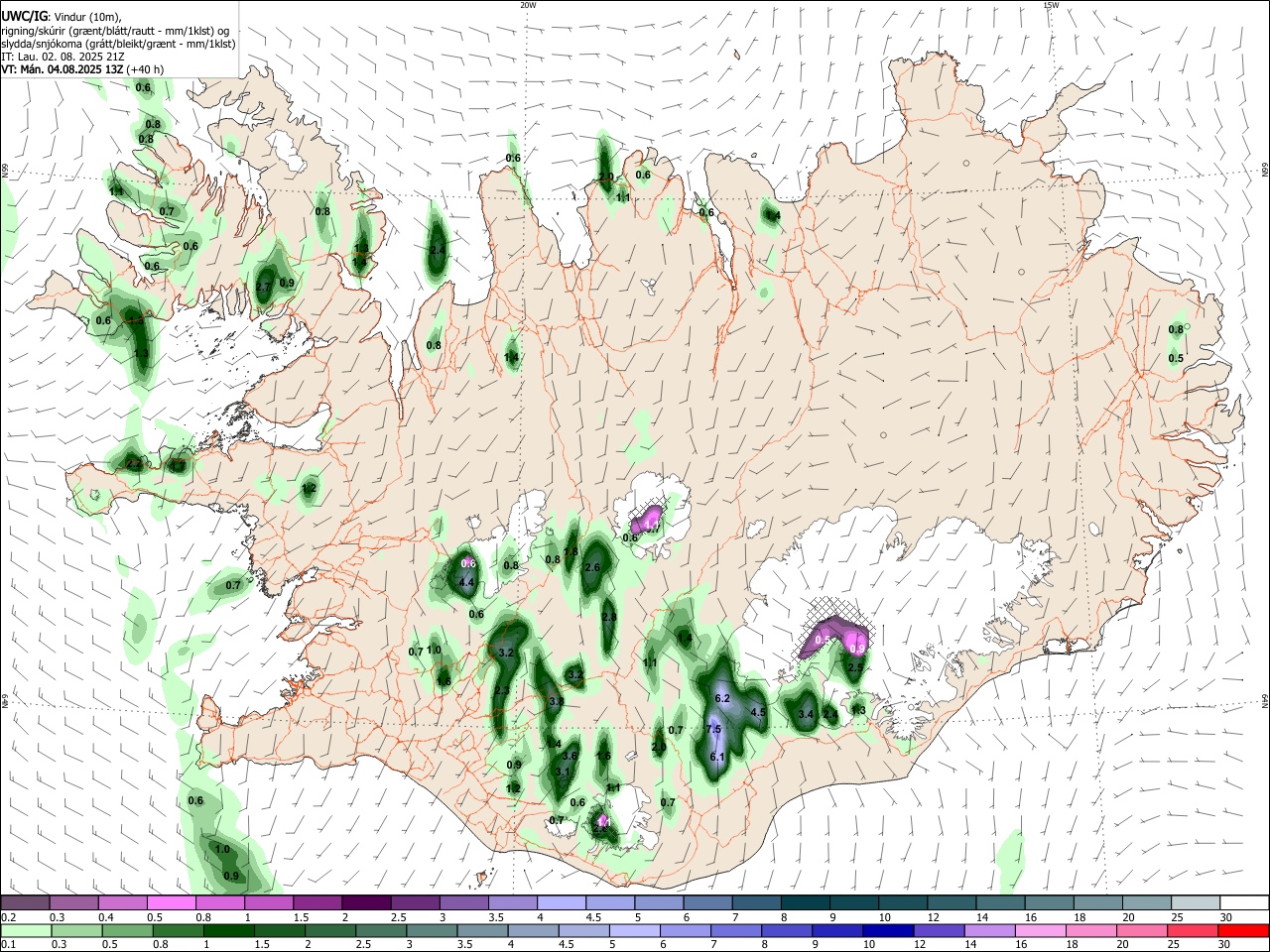Click the '7.5' precipitation value on the map
Viewport: 1270px width, 952px height.
pos(713,729)
